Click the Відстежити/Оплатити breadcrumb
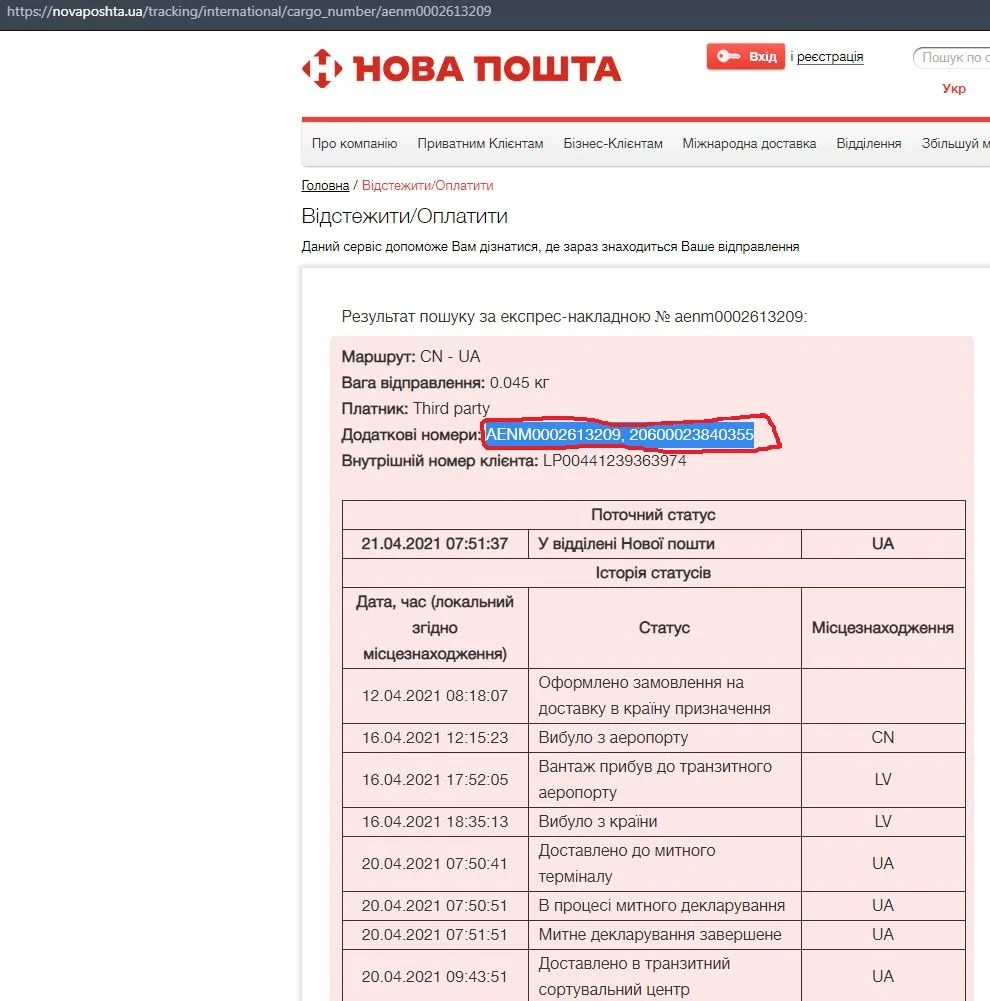 428,185
